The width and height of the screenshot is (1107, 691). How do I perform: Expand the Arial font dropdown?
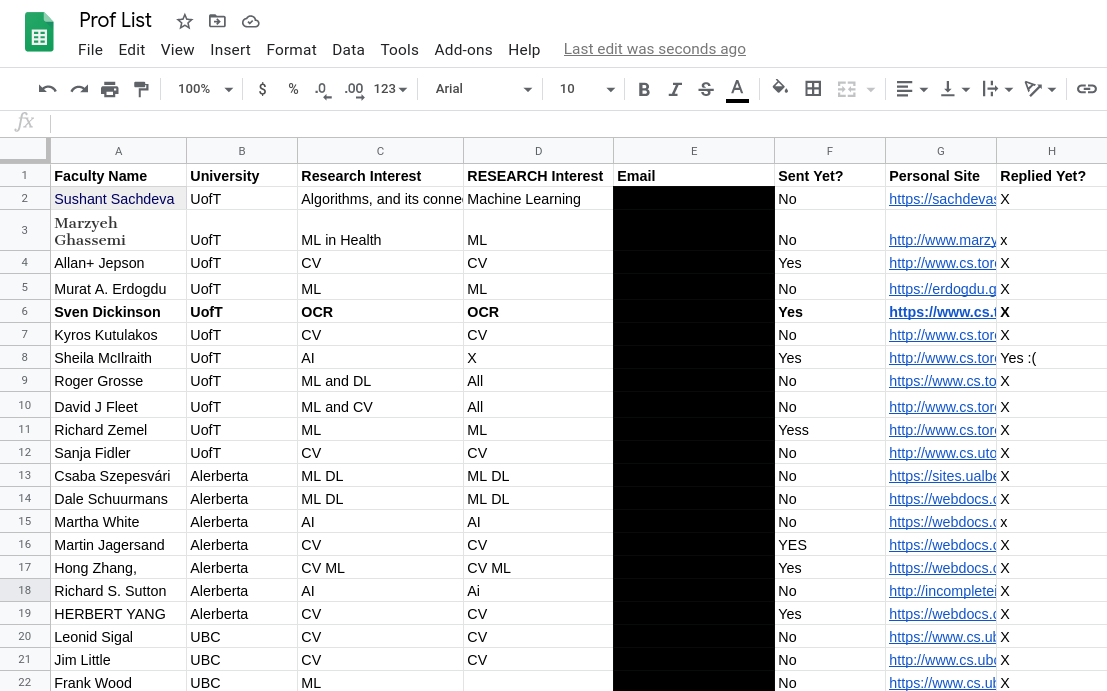(x=484, y=89)
